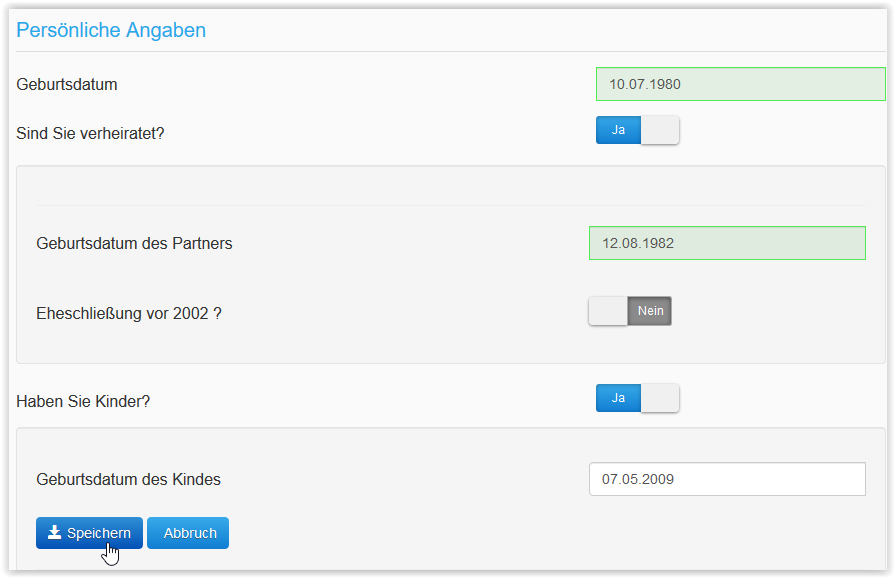The width and height of the screenshot is (895, 578).
Task: Click partner birthdate field showing 12.08.1982
Action: tap(727, 243)
